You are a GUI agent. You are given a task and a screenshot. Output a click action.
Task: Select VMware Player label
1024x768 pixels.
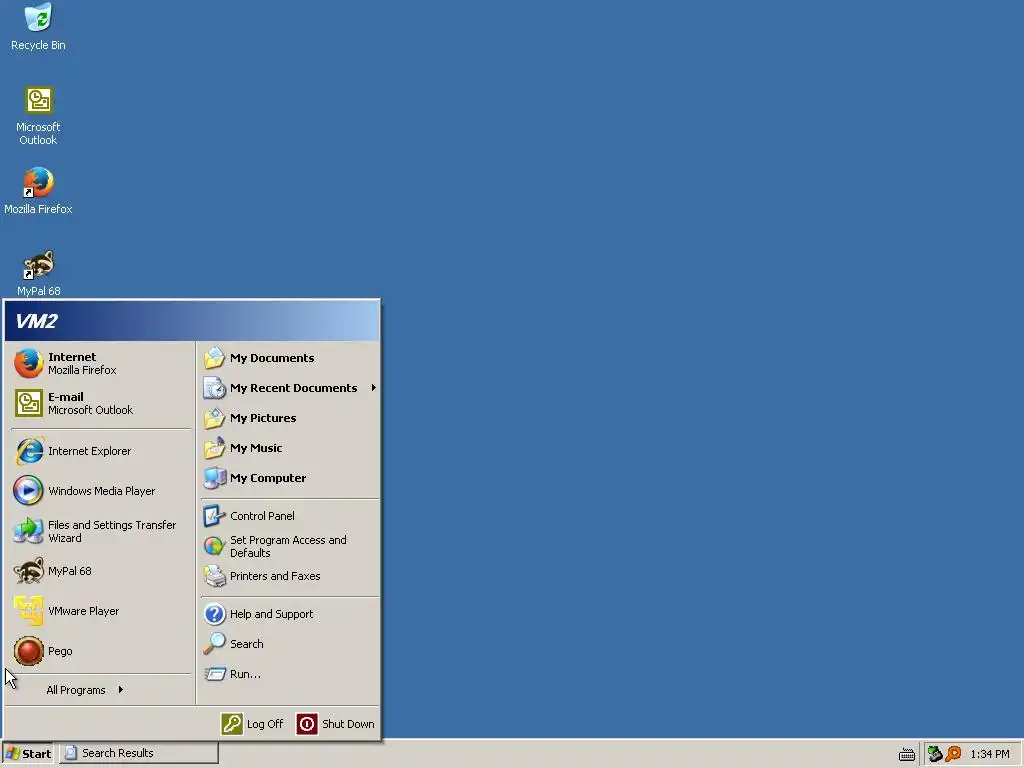click(84, 611)
